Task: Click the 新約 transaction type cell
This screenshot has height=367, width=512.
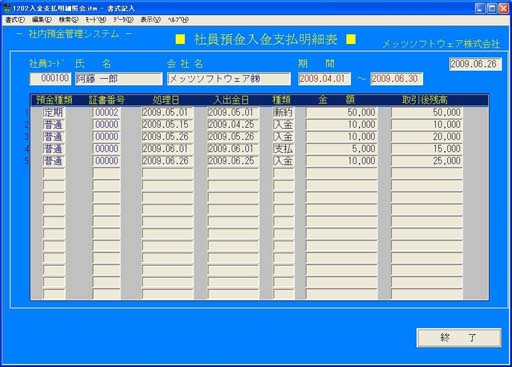Action: (284, 112)
